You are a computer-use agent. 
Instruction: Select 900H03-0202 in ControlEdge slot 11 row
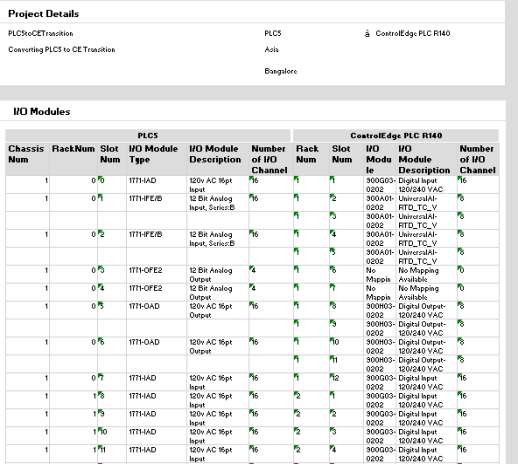pos(380,364)
